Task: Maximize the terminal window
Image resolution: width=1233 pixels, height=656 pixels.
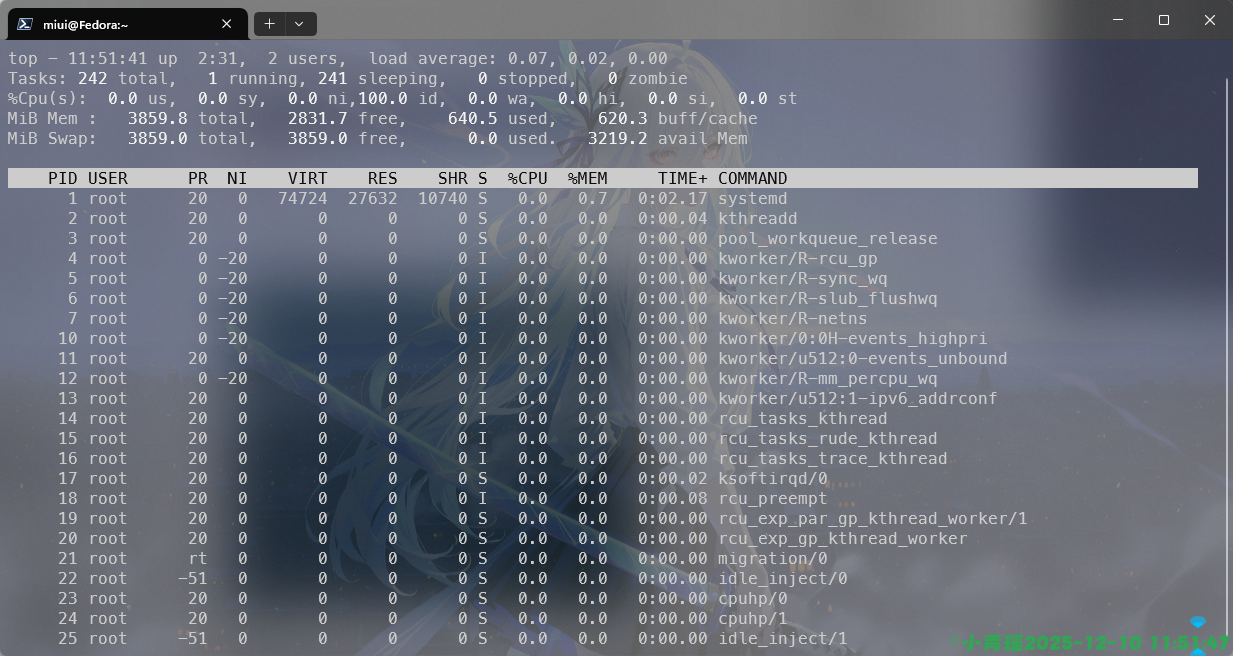Action: (x=1164, y=20)
